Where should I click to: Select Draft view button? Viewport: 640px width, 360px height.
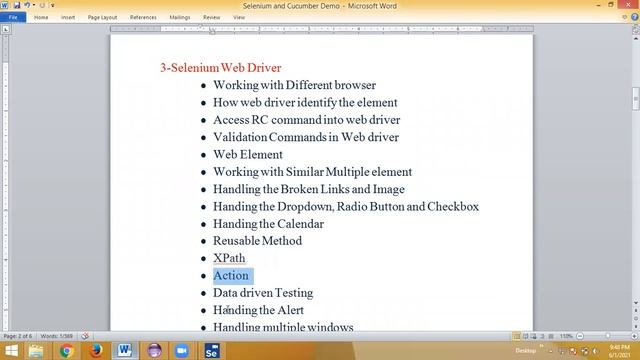(551, 336)
